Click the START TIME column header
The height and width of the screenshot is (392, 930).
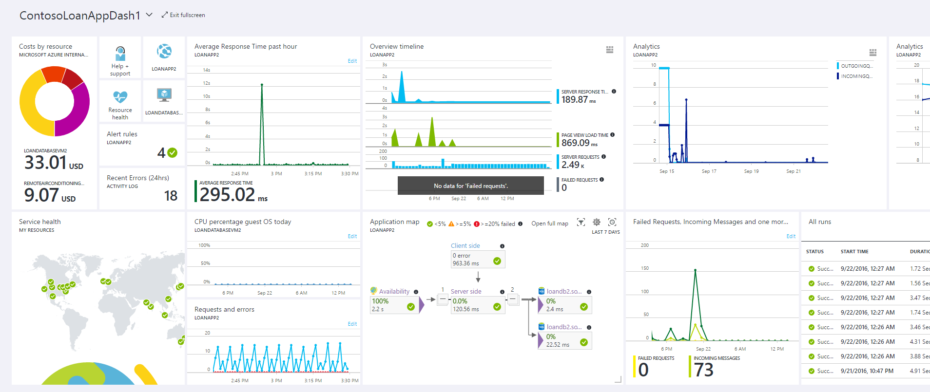(854, 251)
